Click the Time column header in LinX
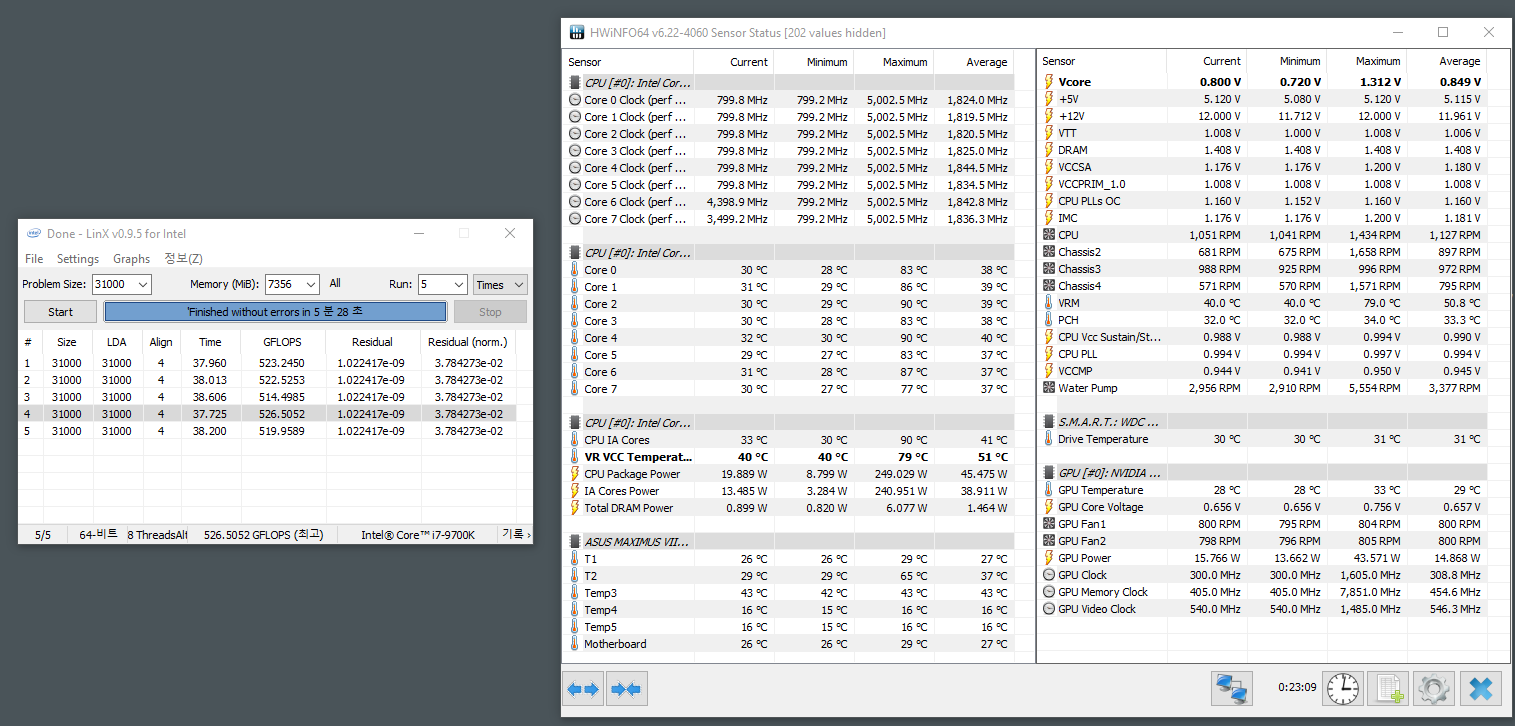This screenshot has height=726, width=1515. 210,342
